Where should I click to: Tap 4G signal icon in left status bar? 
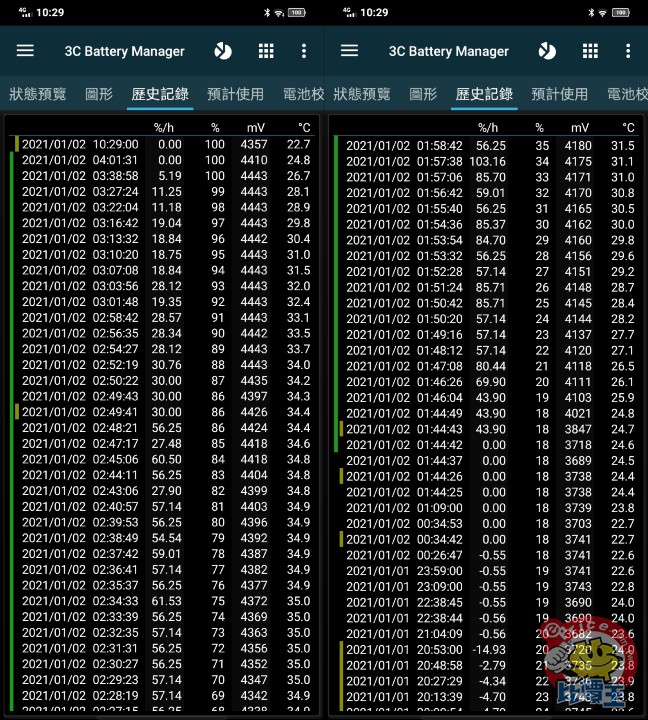pyautogui.click(x=25, y=12)
